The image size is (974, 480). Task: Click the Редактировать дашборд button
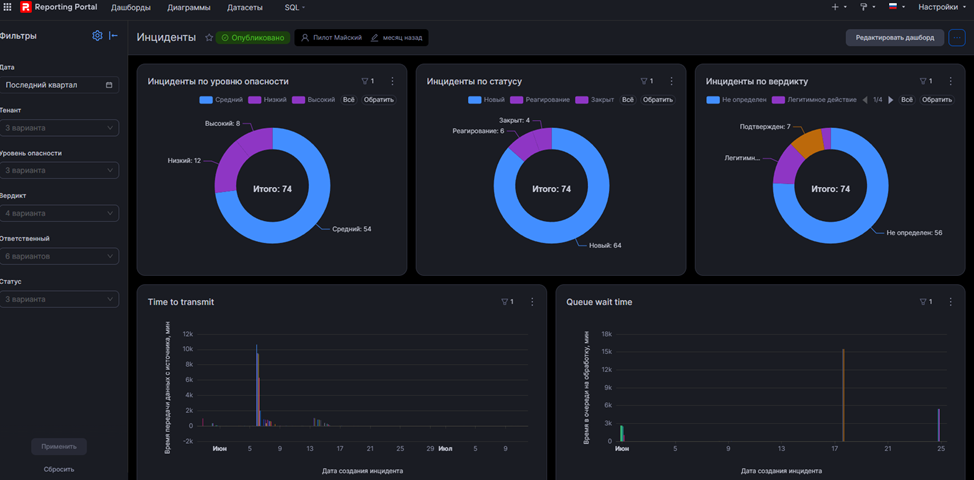coord(894,37)
